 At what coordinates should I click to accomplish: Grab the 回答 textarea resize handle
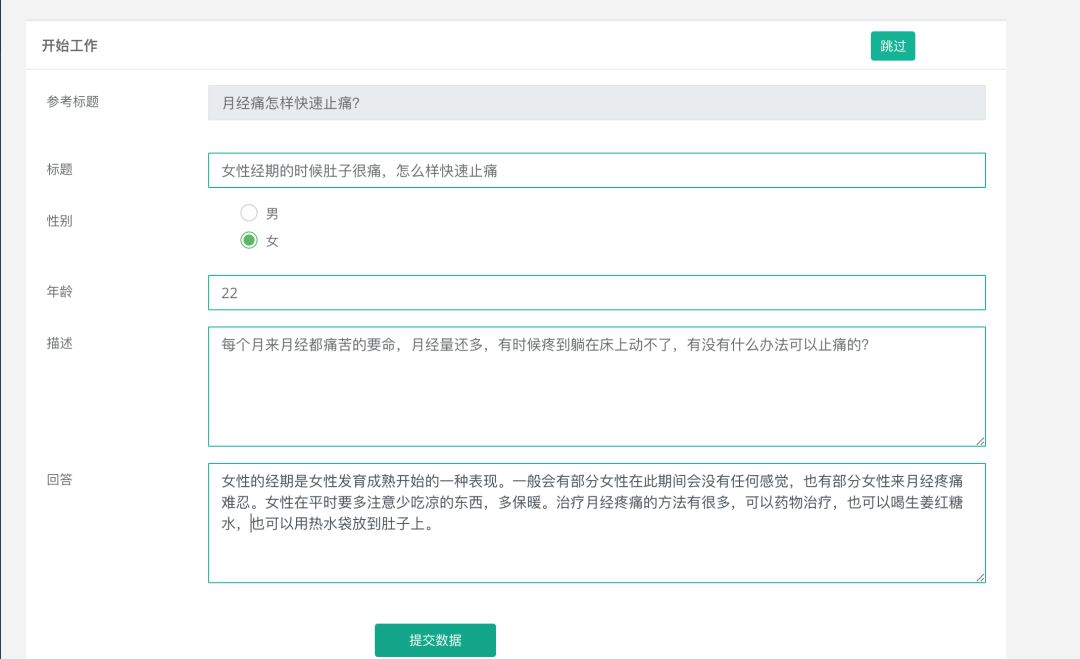(980, 577)
